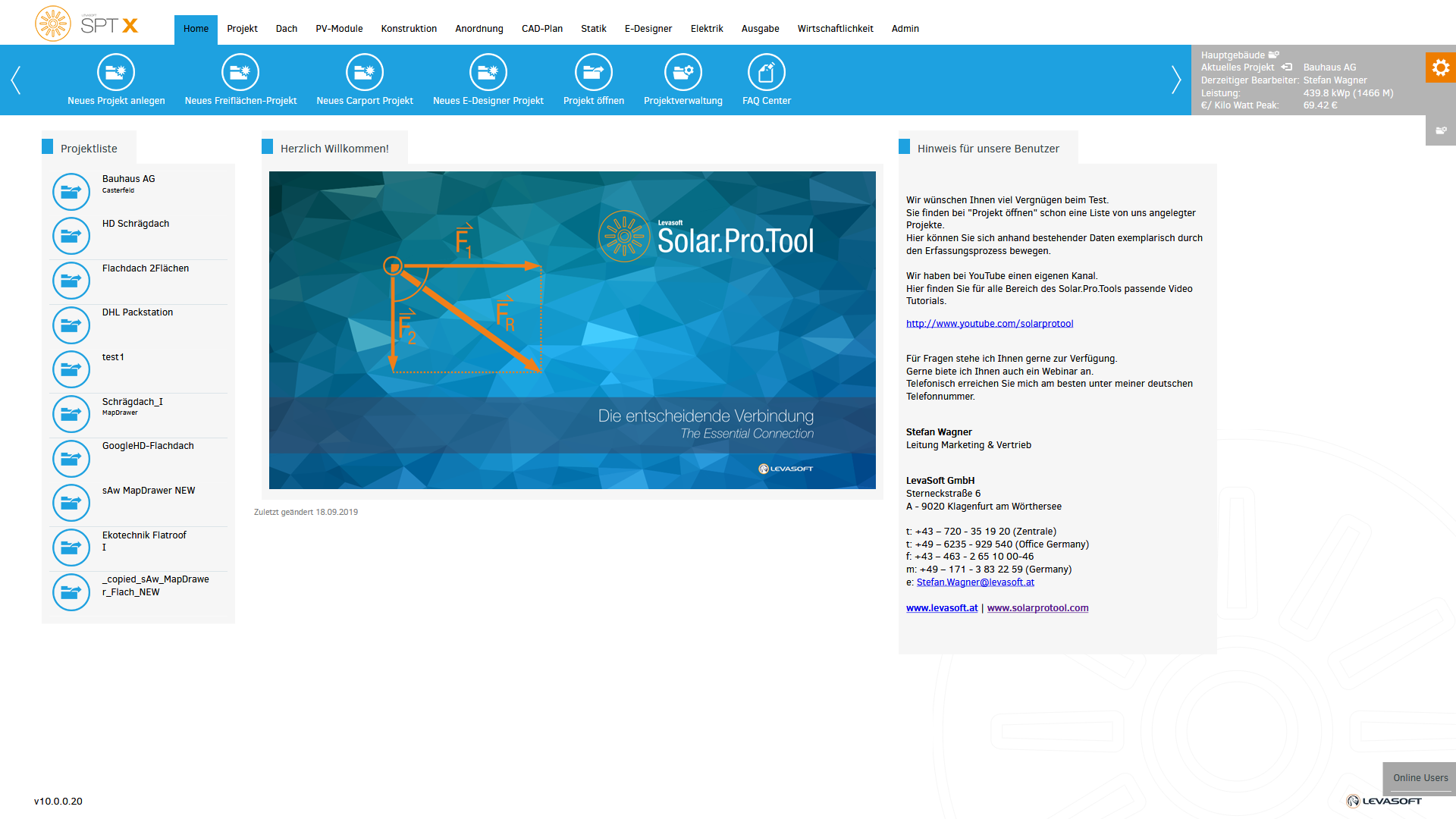Open the Wirtschaftlichkeit tab
1456x819 pixels.
pyautogui.click(x=836, y=29)
